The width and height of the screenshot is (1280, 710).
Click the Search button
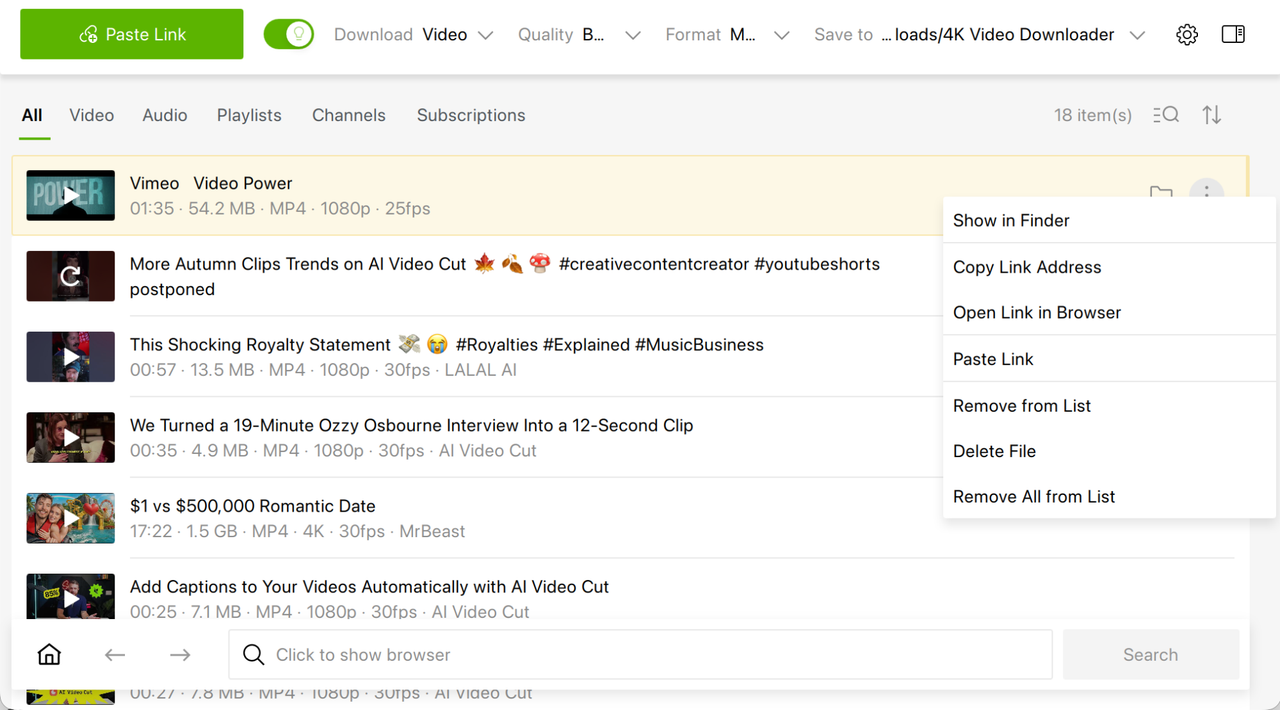point(1151,655)
